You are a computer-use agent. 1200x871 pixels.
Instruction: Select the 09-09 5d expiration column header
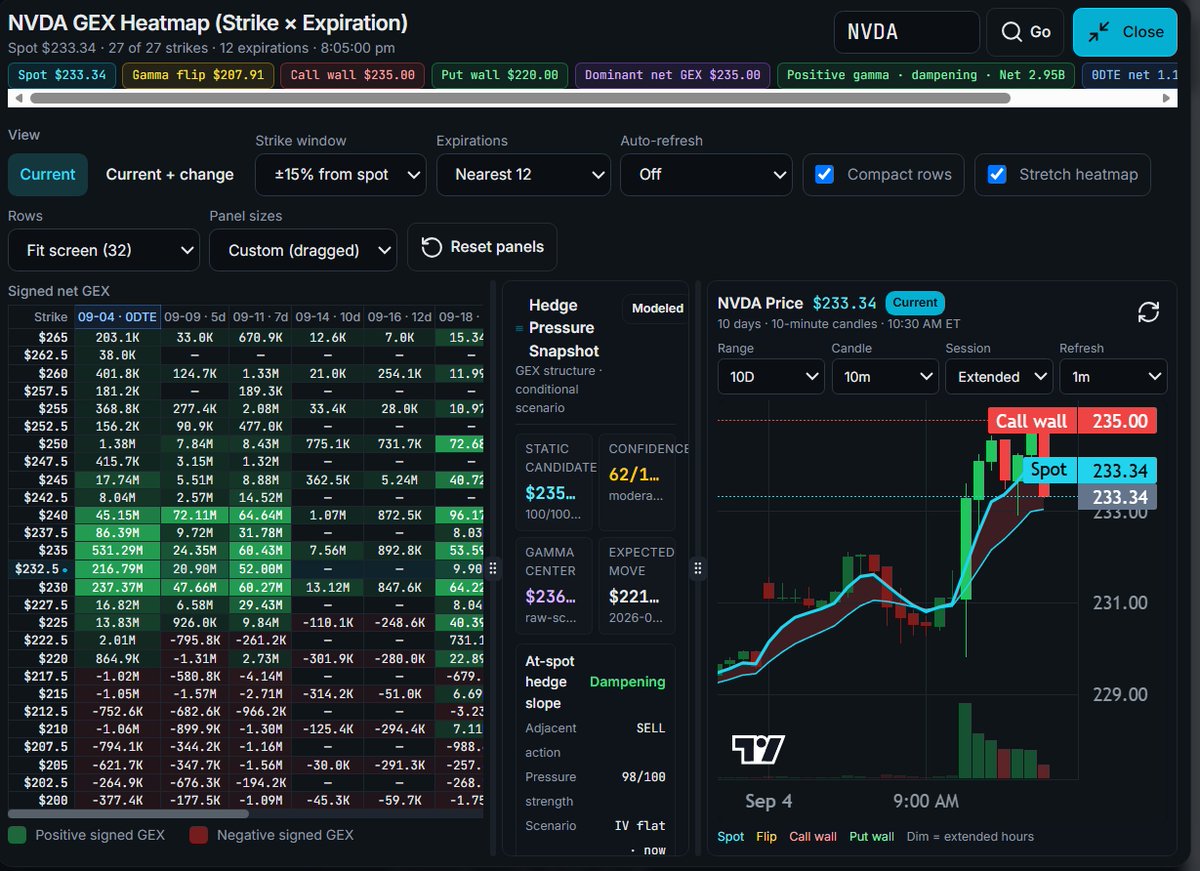pyautogui.click(x=194, y=317)
